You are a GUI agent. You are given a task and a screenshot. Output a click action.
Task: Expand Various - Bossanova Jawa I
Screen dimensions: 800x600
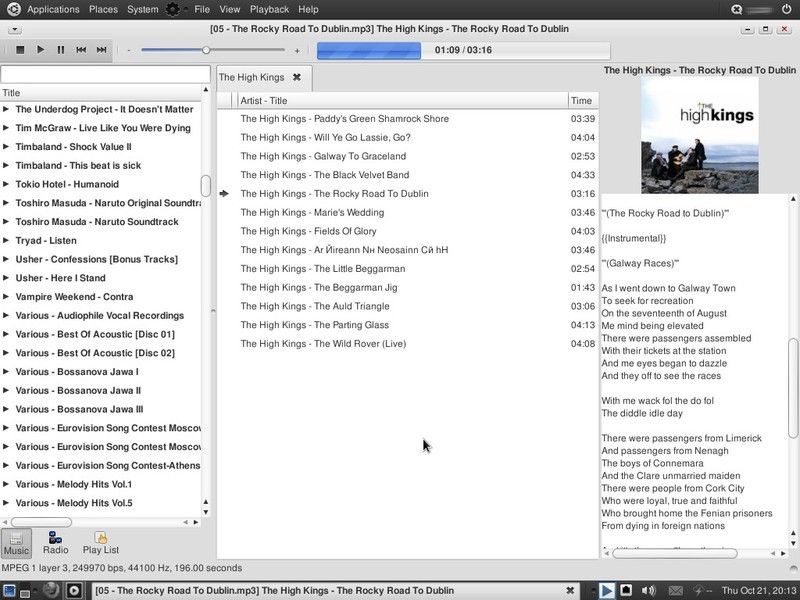coord(6,371)
